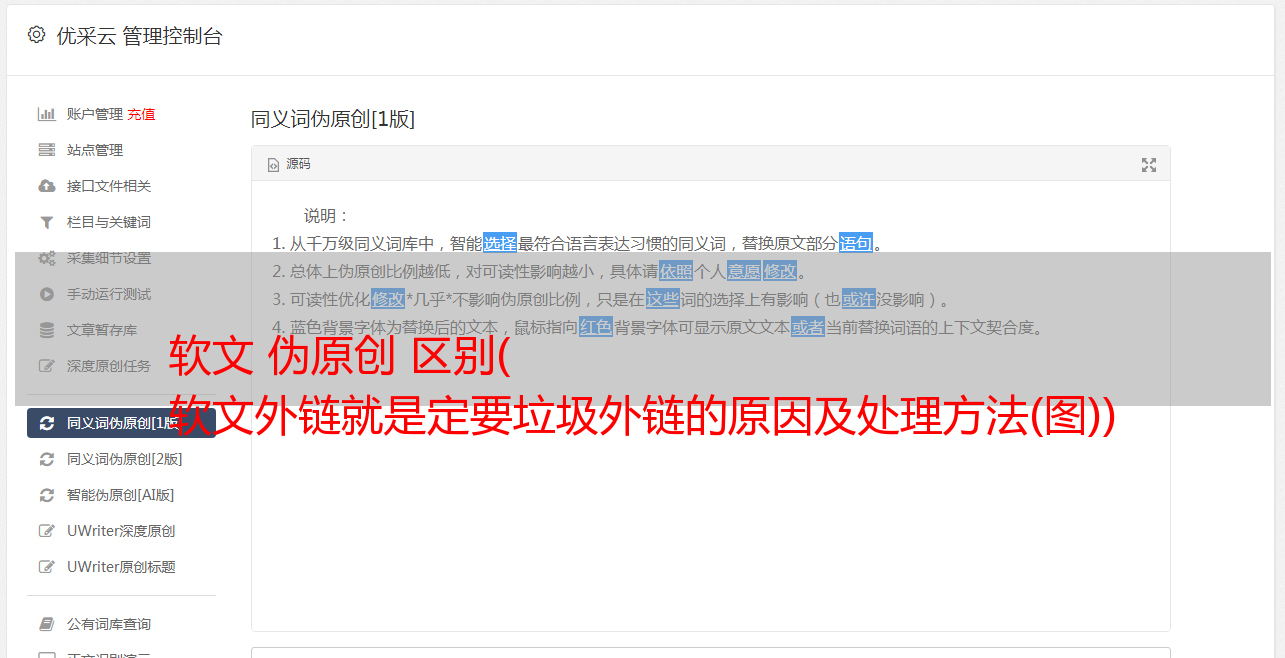The height and width of the screenshot is (658, 1285).
Task: Open the UWriter原创标题 menu item
Action: click(121, 567)
